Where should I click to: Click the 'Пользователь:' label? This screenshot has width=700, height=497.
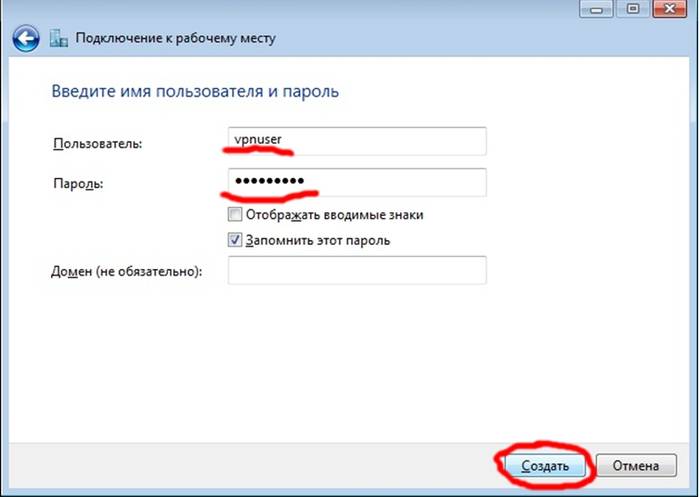(x=97, y=144)
